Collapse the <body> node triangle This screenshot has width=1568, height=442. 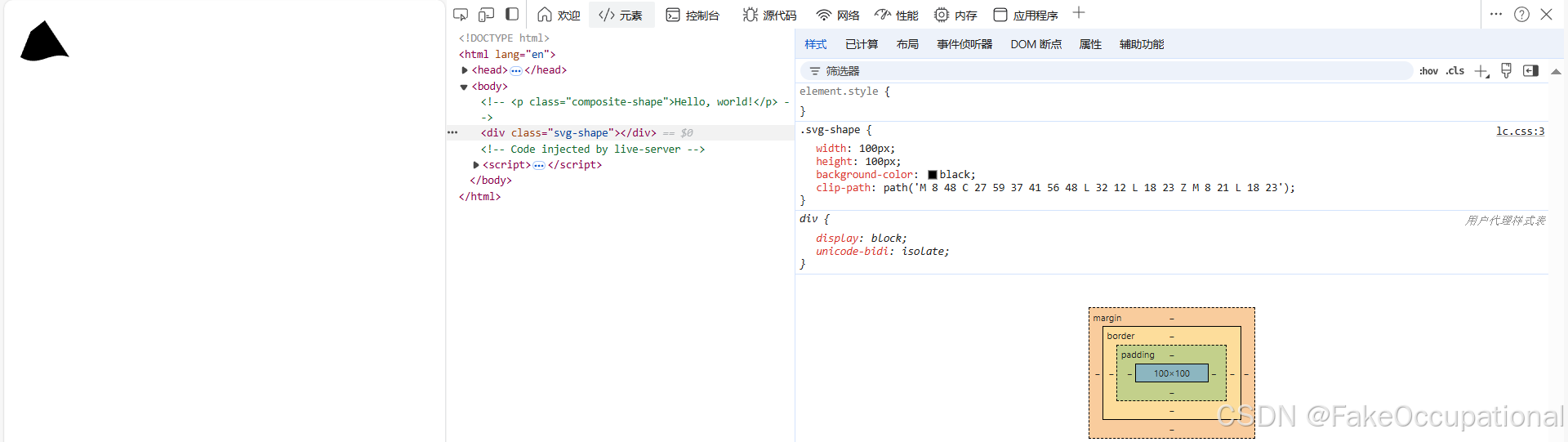coord(464,87)
